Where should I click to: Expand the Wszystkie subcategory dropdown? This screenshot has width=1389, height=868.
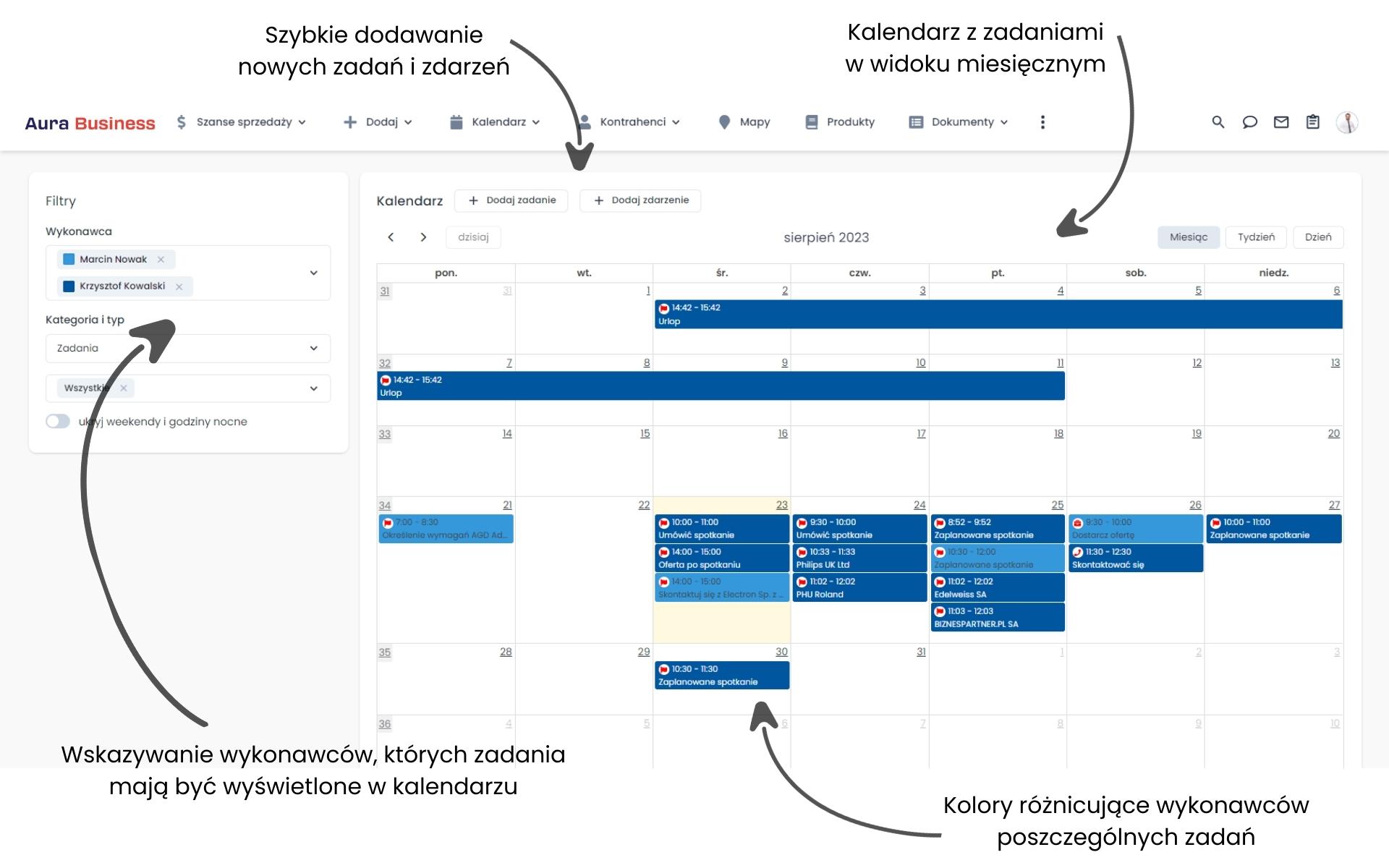pyautogui.click(x=315, y=388)
